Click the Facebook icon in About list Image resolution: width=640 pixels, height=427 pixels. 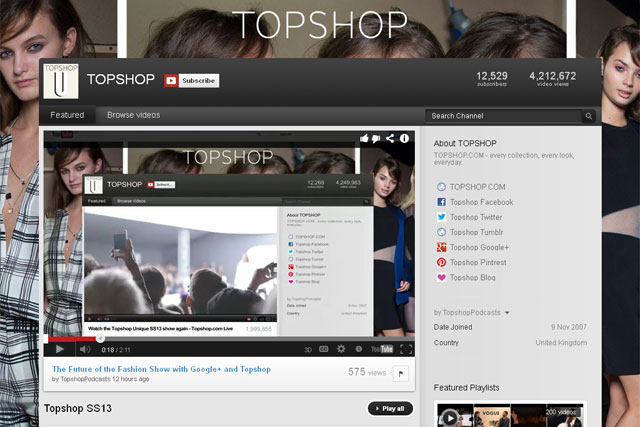[x=441, y=202]
